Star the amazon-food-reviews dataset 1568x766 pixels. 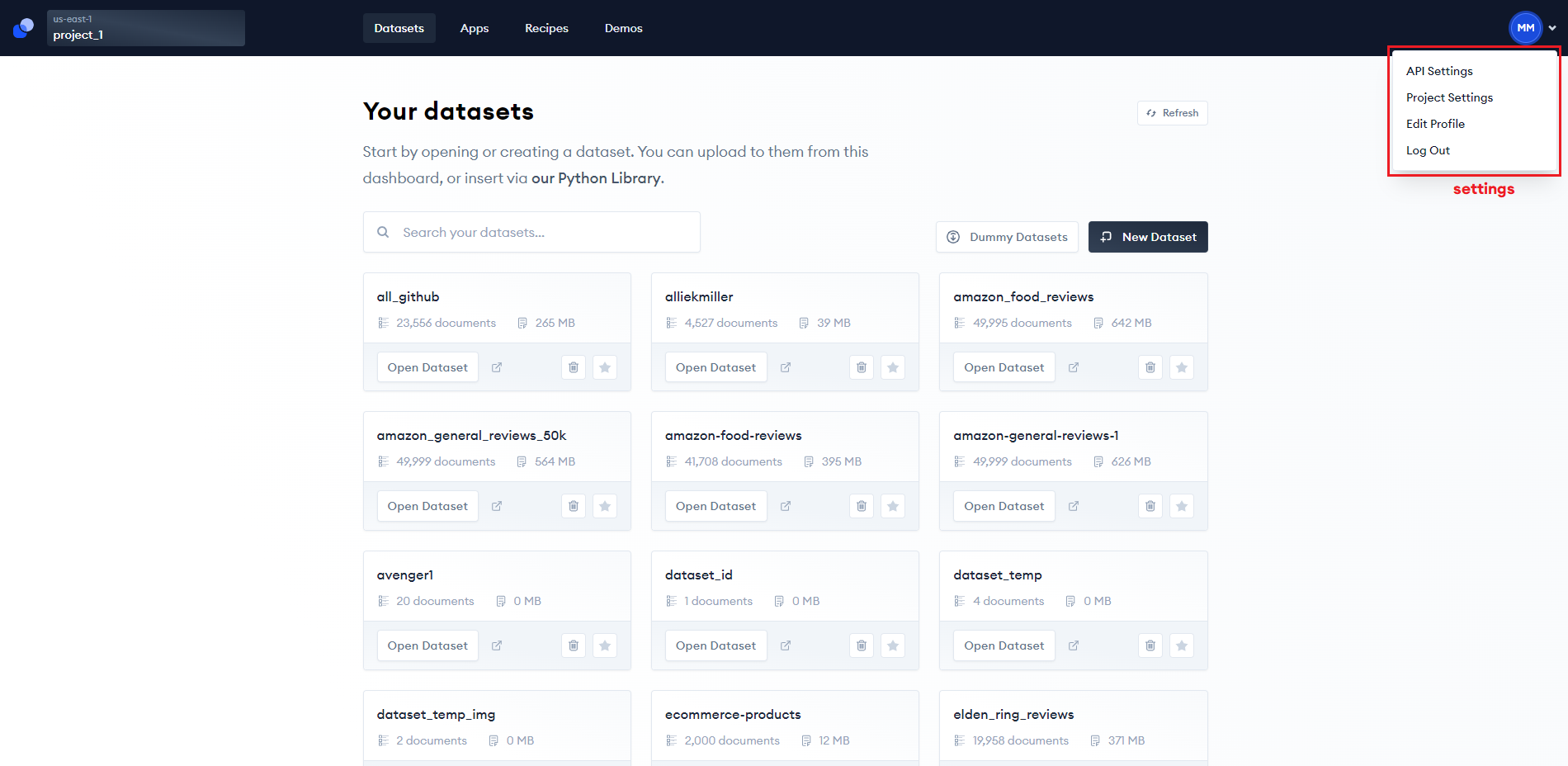[x=893, y=506]
